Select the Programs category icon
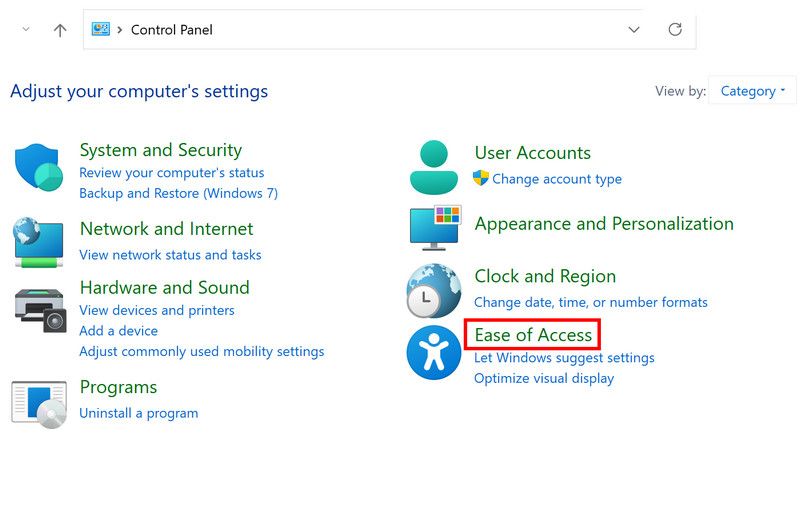The width and height of the screenshot is (800, 515). click(x=39, y=402)
